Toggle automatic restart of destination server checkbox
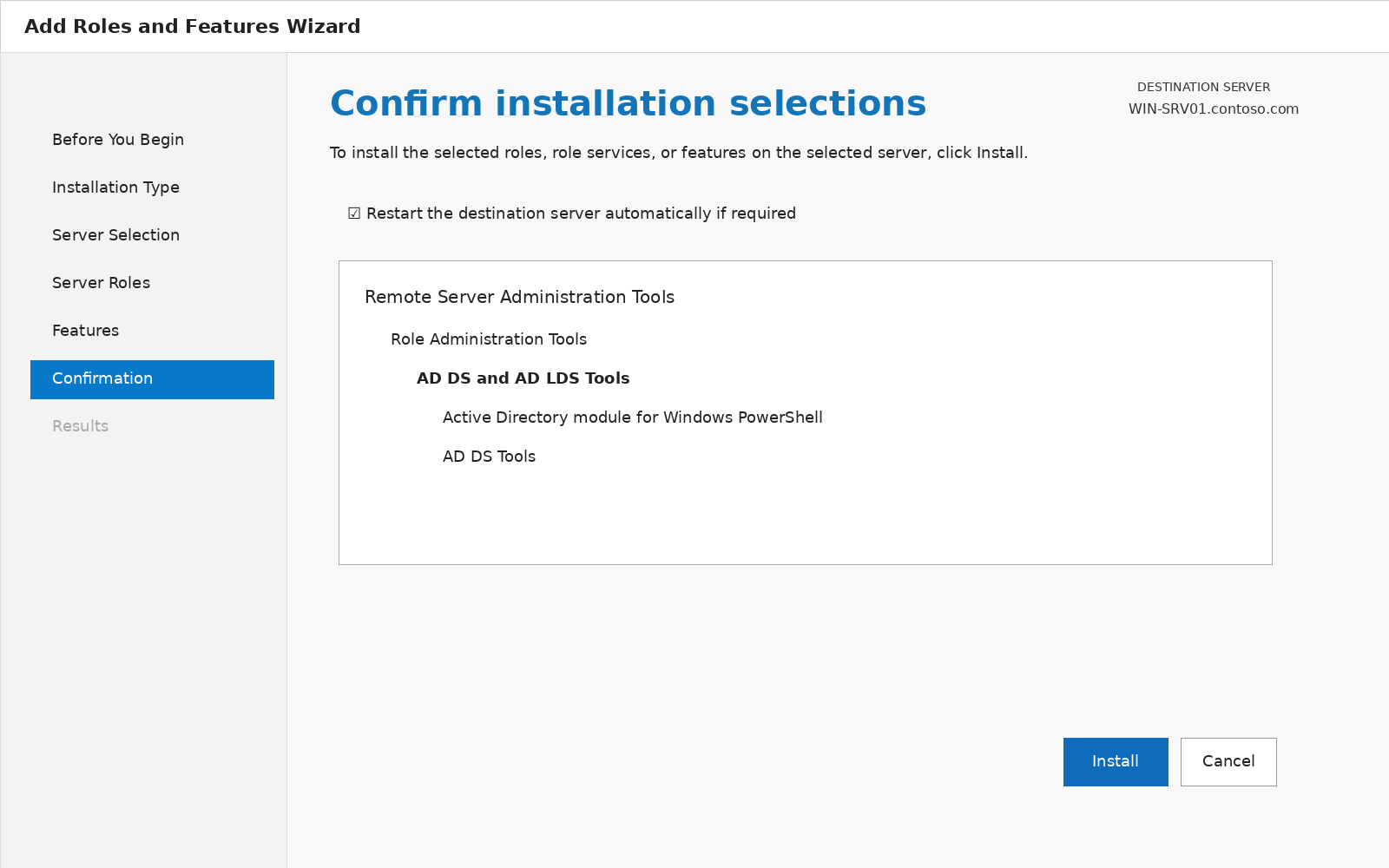 pyautogui.click(x=354, y=214)
